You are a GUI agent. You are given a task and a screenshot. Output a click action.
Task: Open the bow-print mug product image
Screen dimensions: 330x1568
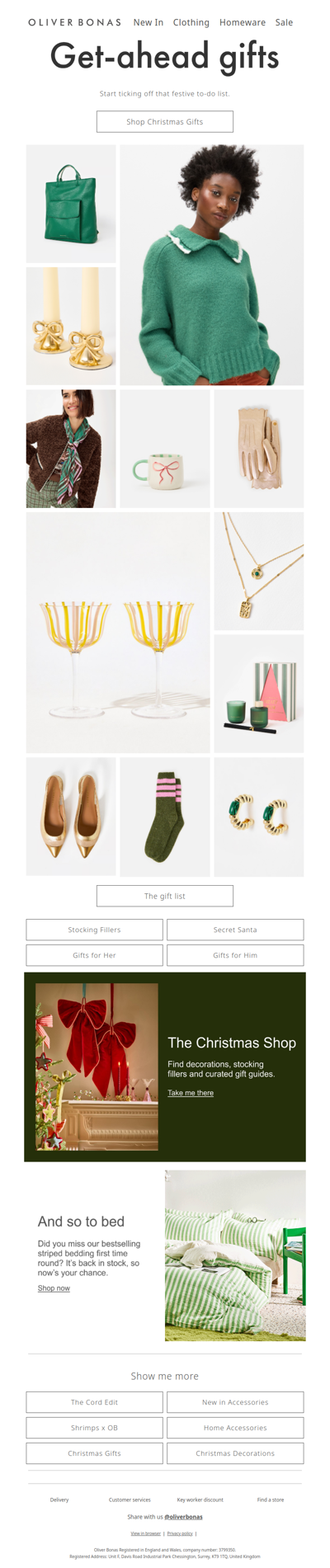[165, 449]
